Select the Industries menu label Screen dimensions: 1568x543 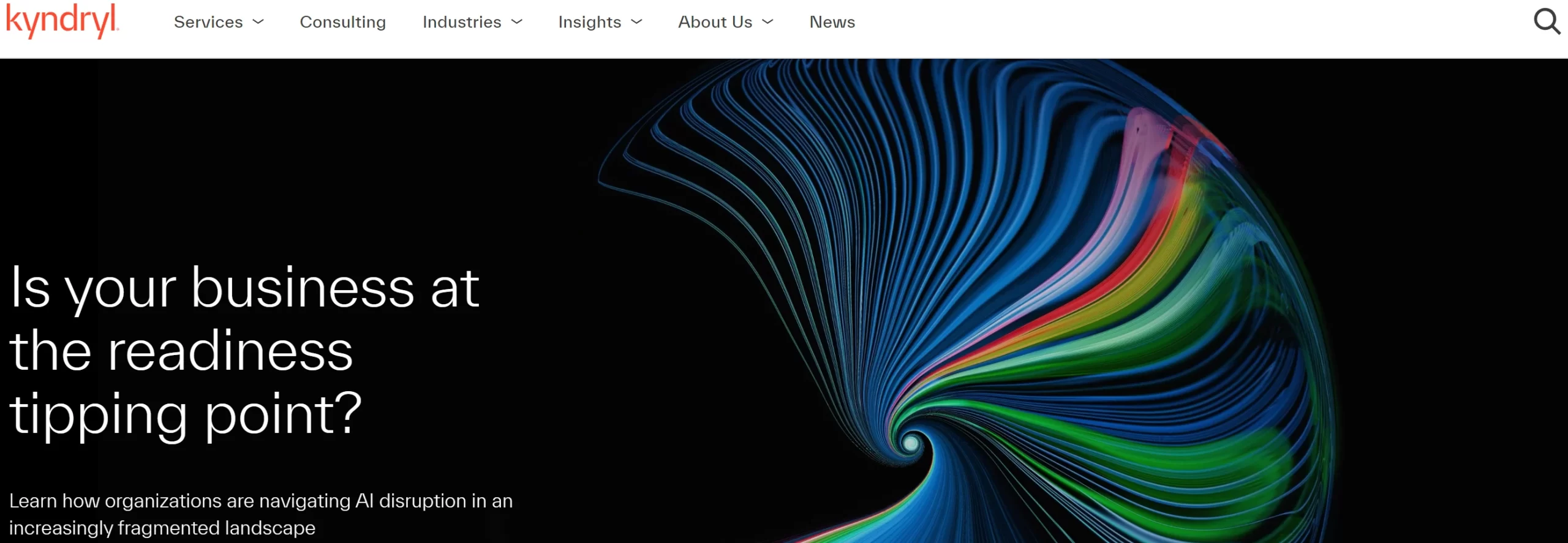[x=462, y=22]
